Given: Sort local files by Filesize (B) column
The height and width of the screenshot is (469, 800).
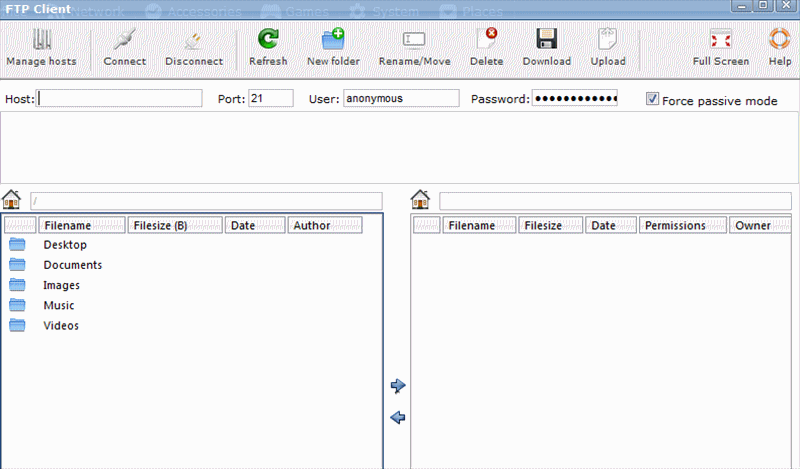Looking at the screenshot, I should 175,225.
